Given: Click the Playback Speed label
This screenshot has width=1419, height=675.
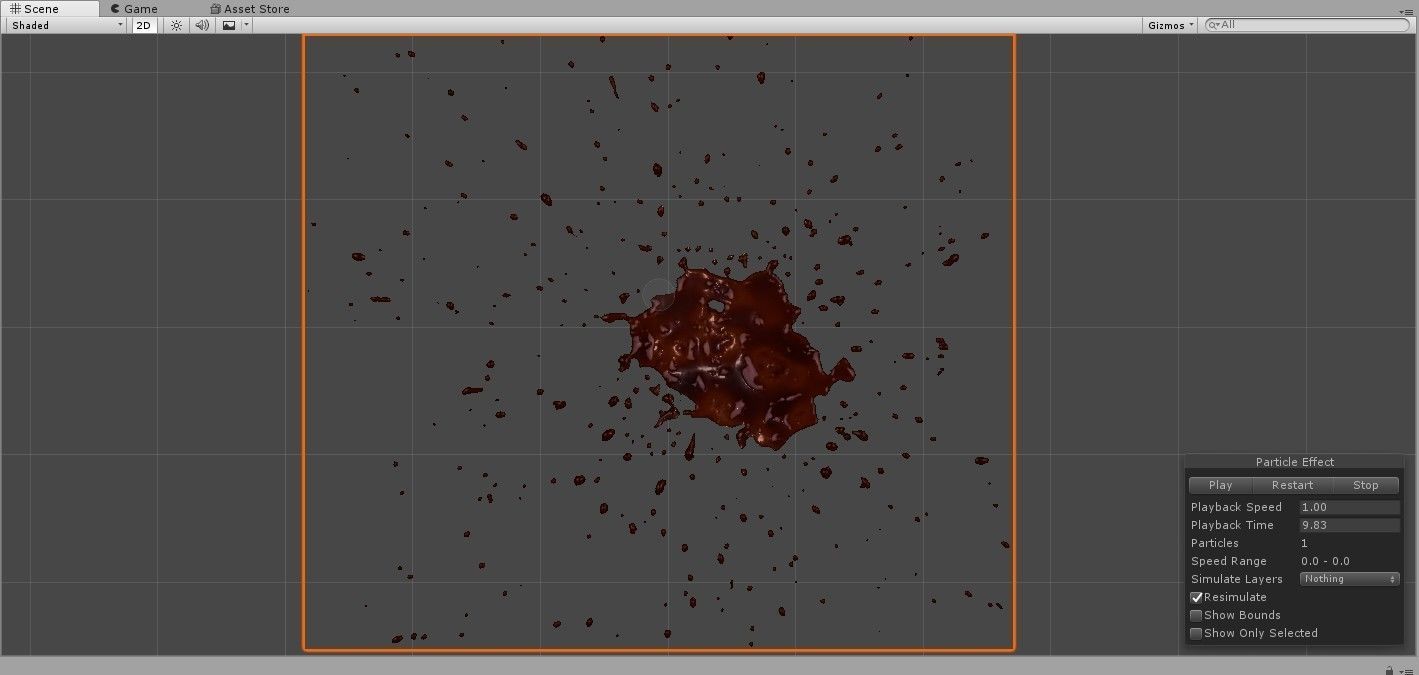Looking at the screenshot, I should coord(1236,507).
